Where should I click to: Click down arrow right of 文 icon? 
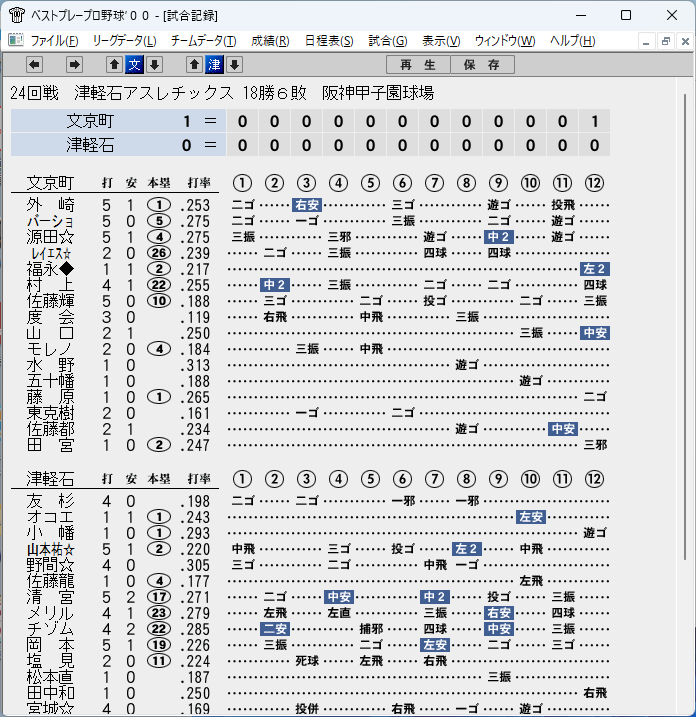(155, 64)
